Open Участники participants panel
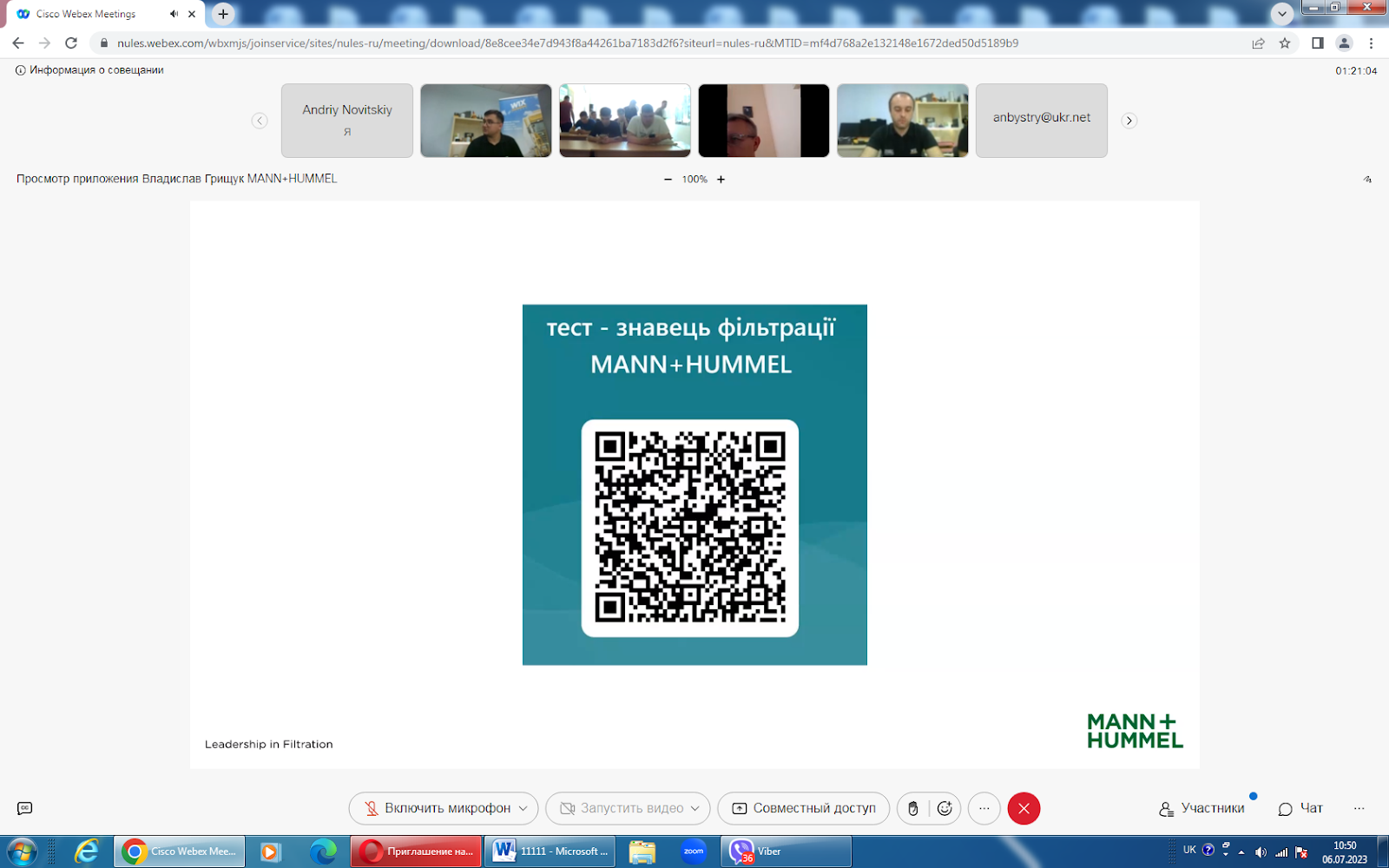 pos(1202,808)
